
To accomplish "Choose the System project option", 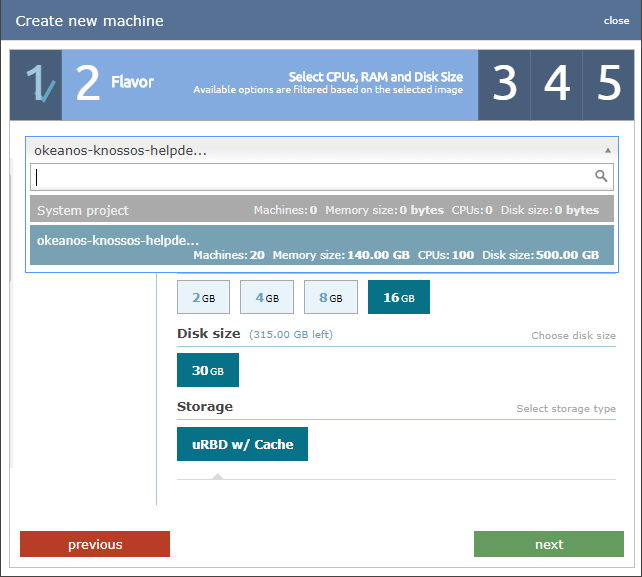I will pos(318,210).
